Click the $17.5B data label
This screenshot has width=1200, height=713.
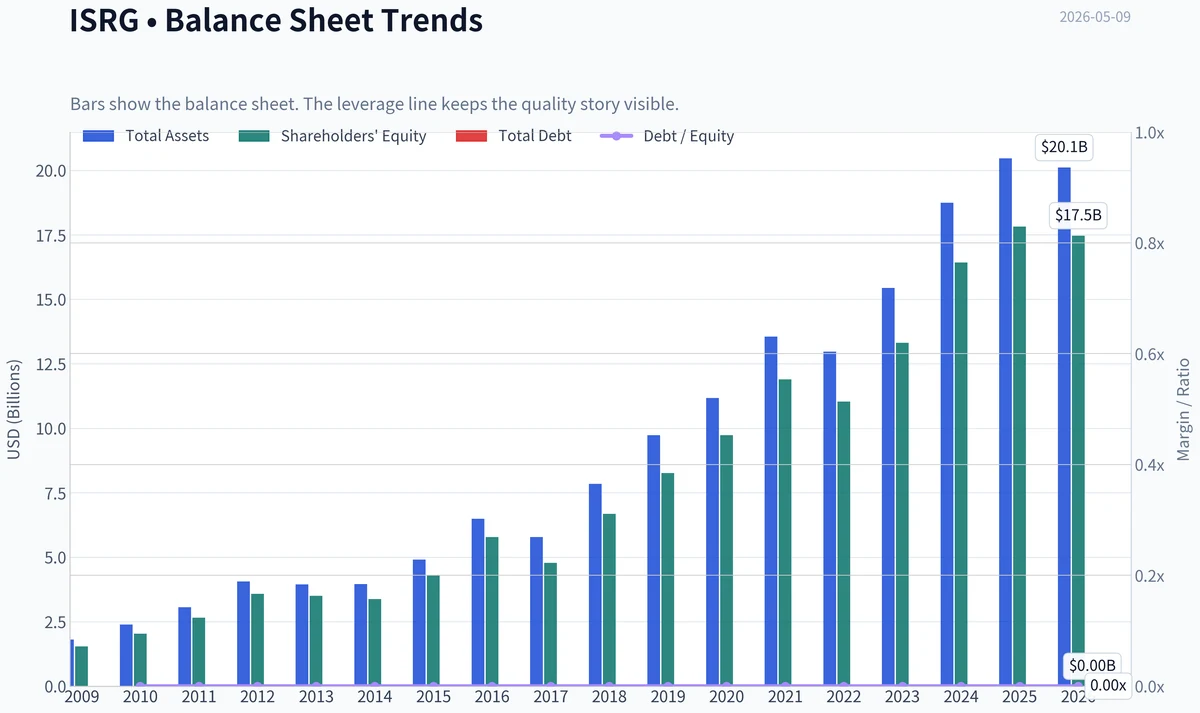pyautogui.click(x=1078, y=215)
